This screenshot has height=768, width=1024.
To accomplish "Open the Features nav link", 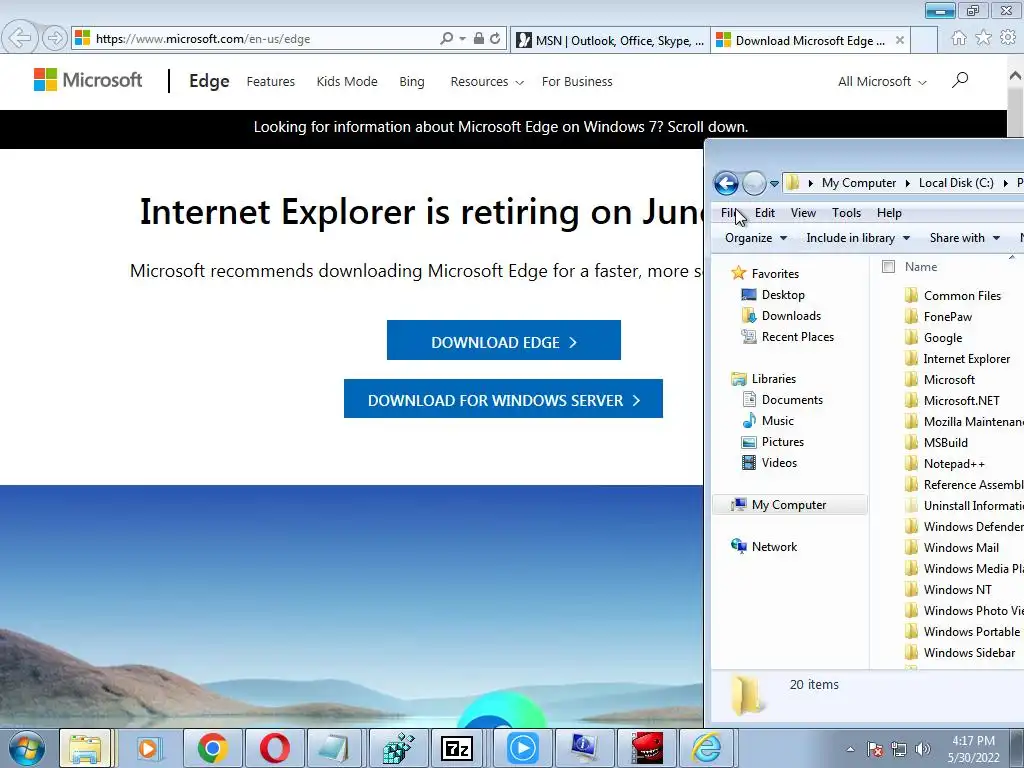I will pyautogui.click(x=270, y=82).
